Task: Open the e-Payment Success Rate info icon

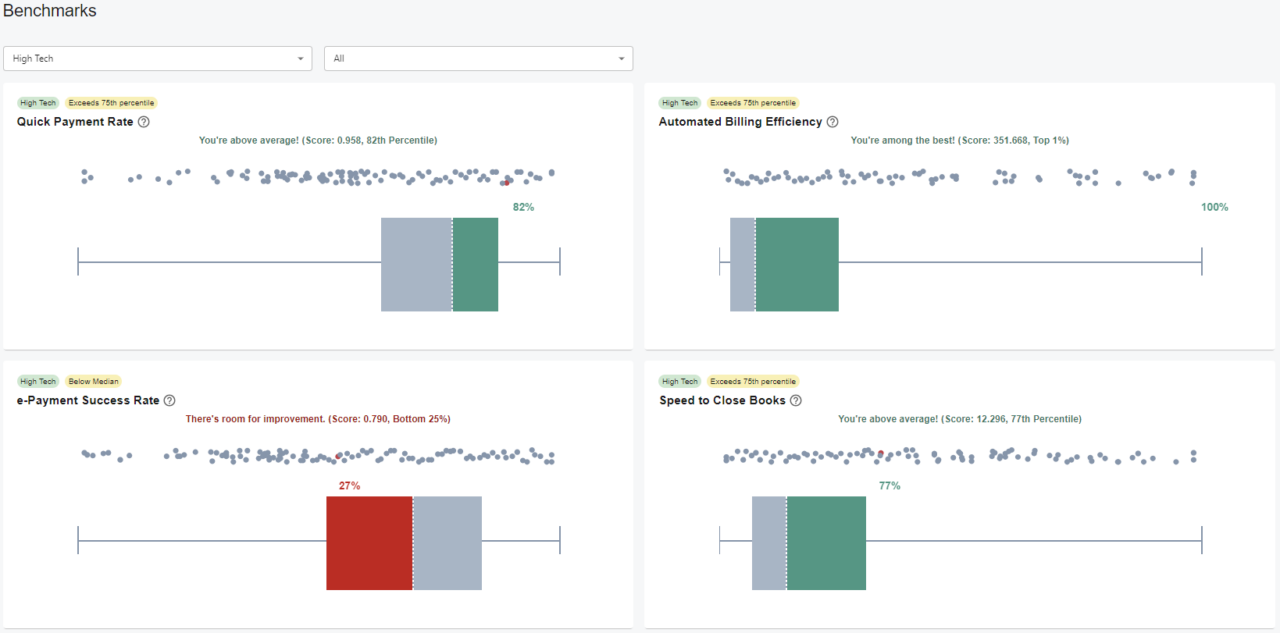Action: (x=169, y=400)
